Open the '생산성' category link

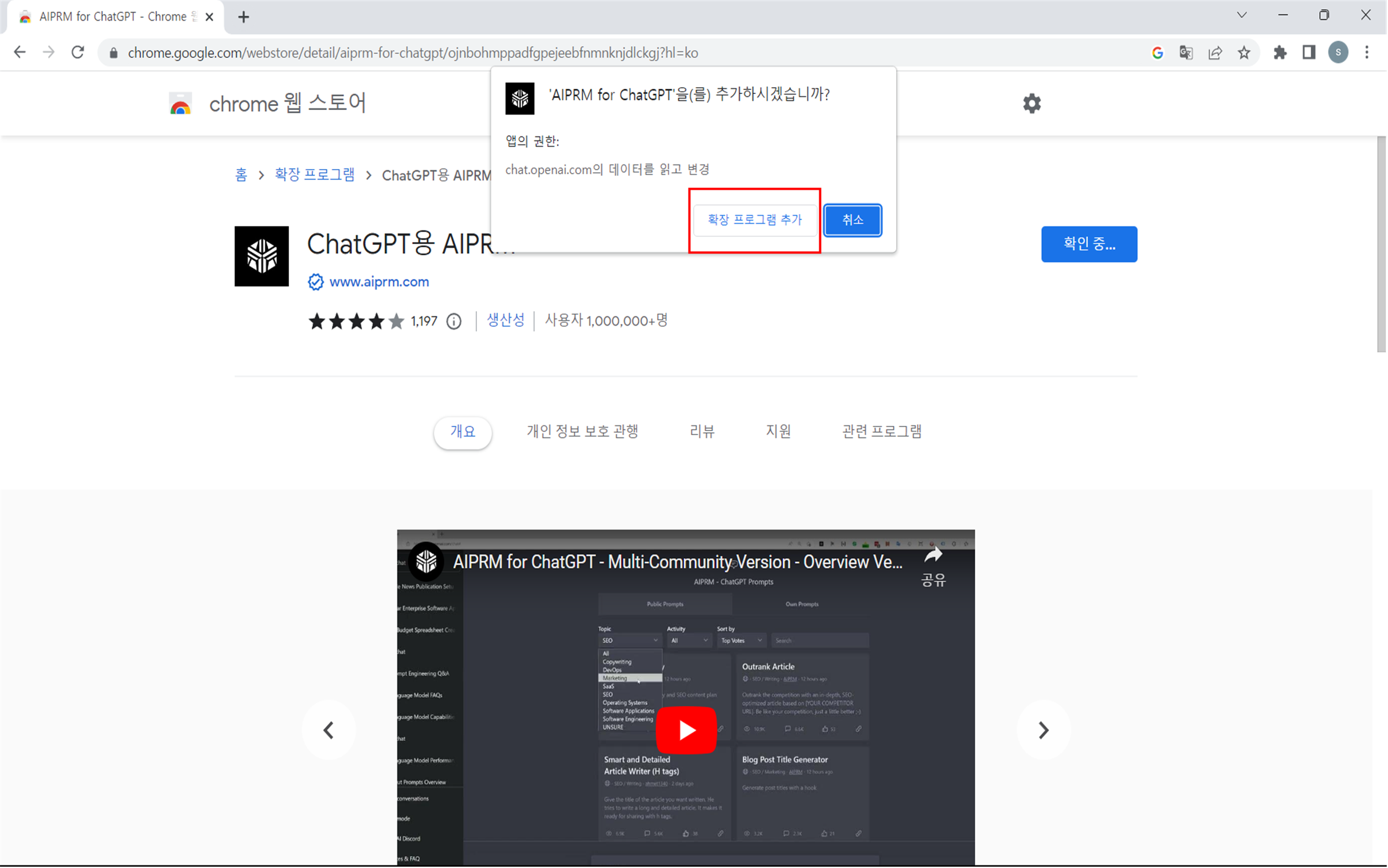(x=506, y=320)
